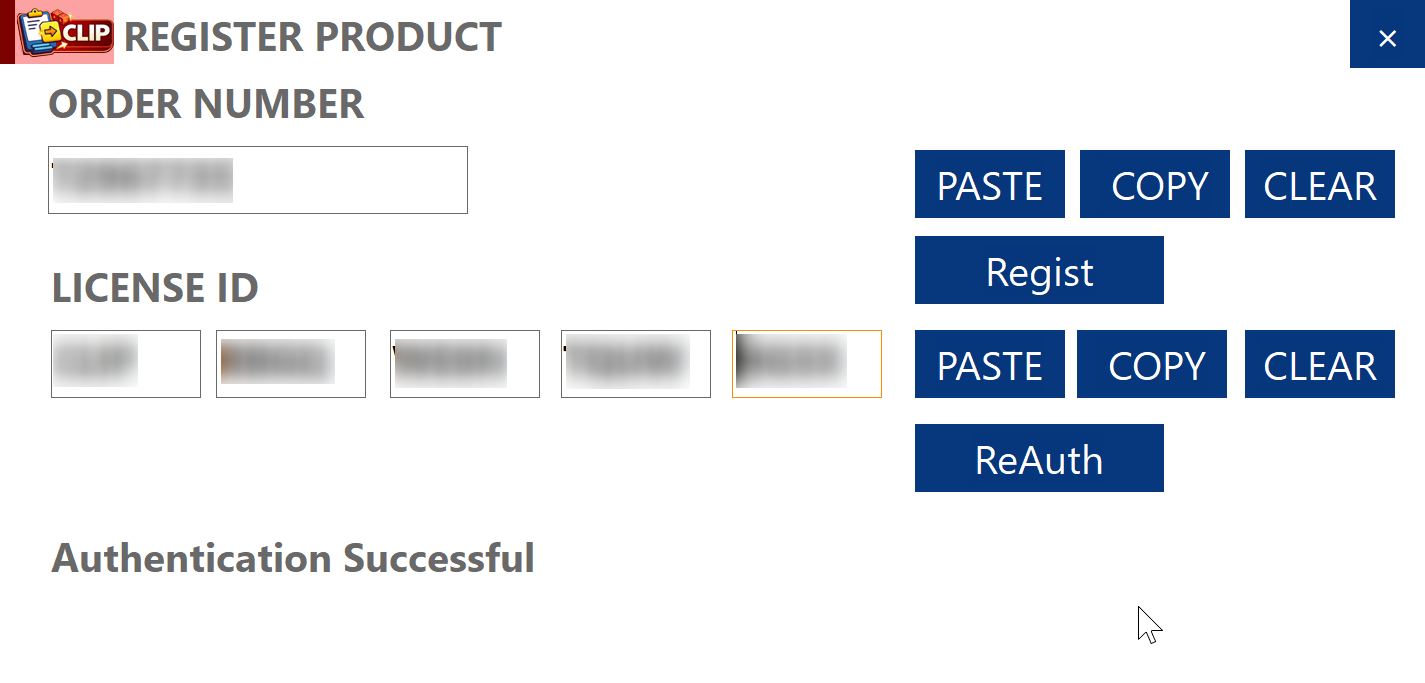Click the third License ID segment

(465, 364)
